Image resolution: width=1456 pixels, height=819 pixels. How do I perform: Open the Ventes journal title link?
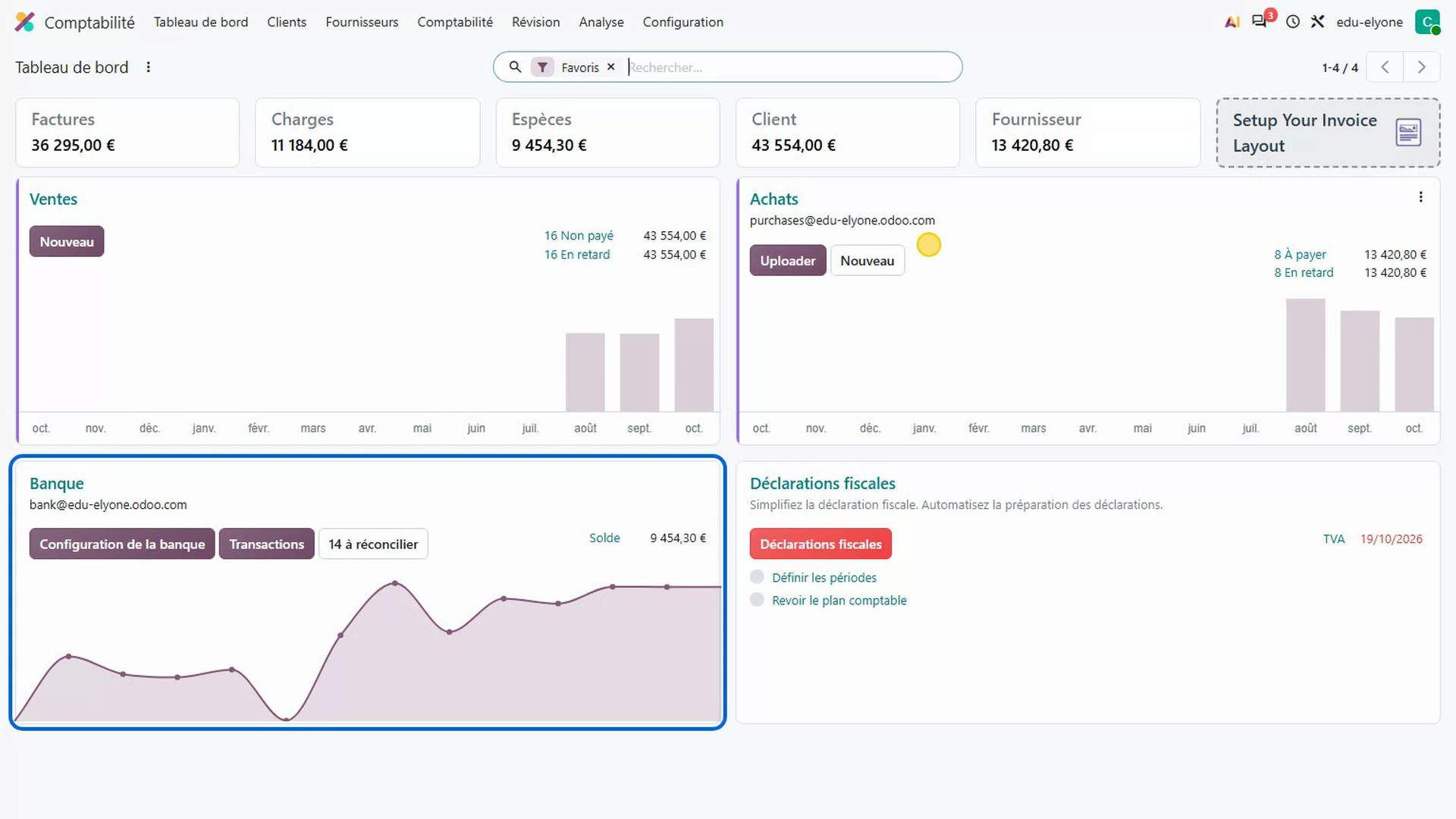(53, 199)
